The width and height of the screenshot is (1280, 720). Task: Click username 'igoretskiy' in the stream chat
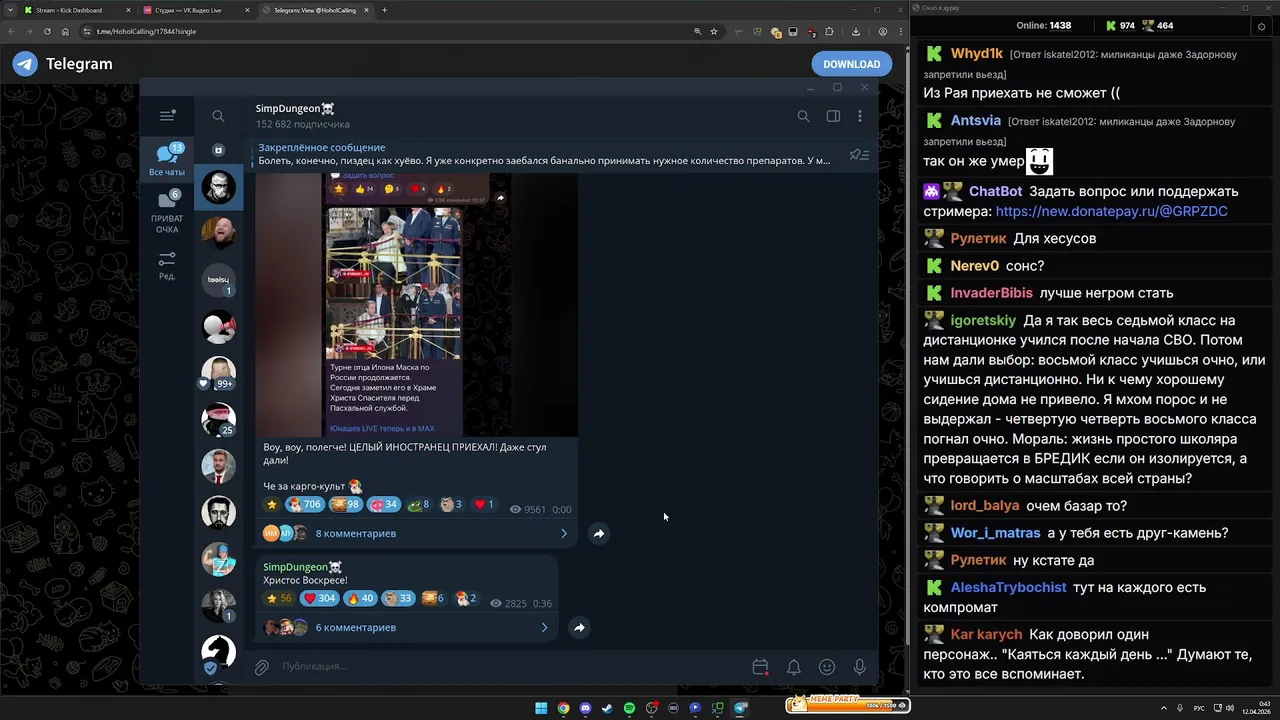[984, 321]
